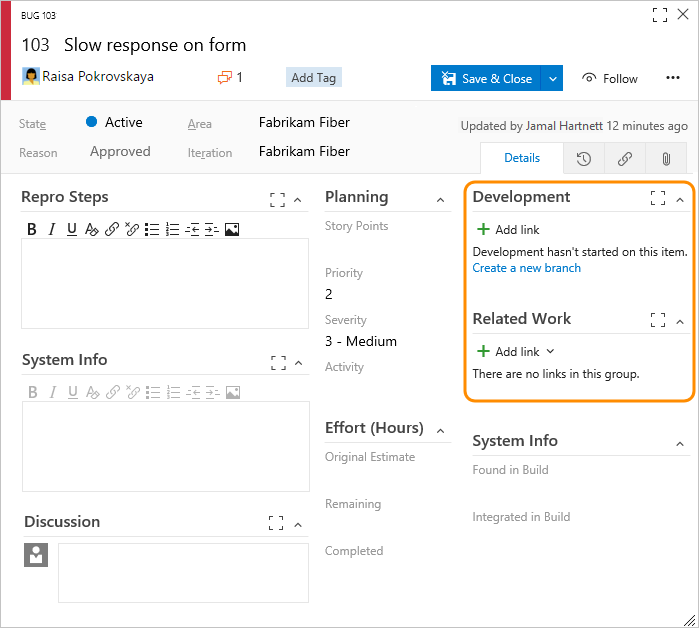Click into the Discussion comment box

pos(183,572)
